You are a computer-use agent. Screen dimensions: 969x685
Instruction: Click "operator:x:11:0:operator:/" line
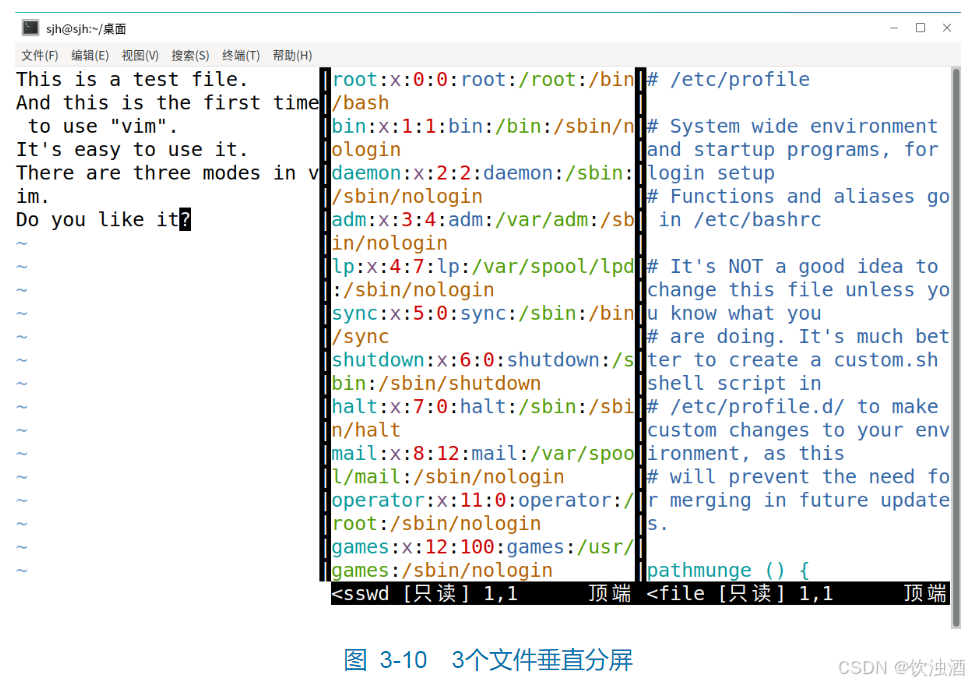point(483,500)
